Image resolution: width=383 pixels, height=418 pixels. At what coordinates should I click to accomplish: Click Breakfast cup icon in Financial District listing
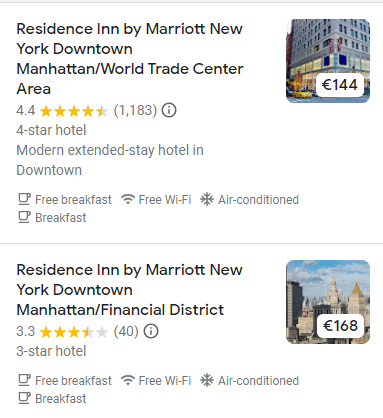point(24,398)
